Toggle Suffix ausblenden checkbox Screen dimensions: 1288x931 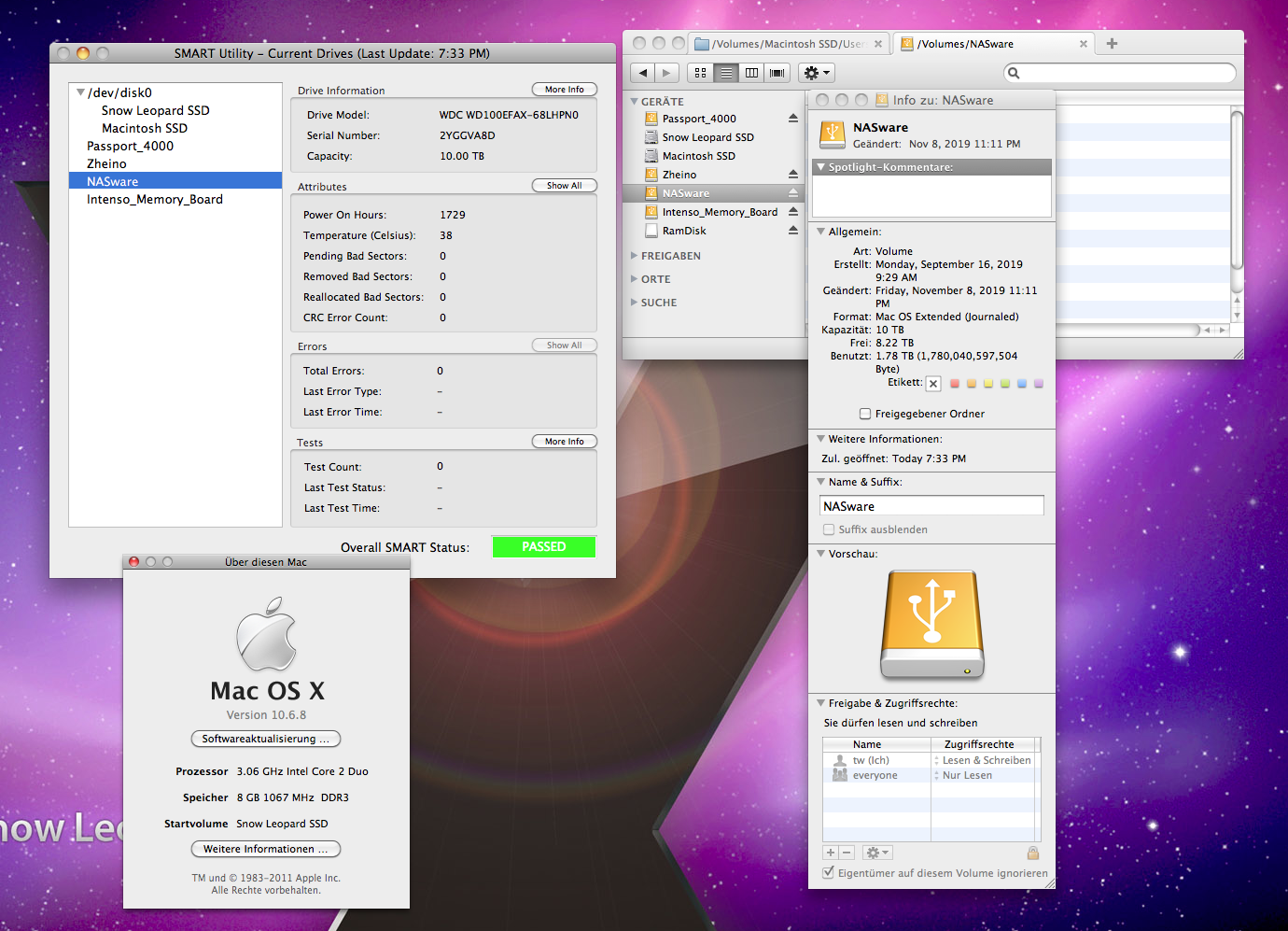click(x=829, y=529)
